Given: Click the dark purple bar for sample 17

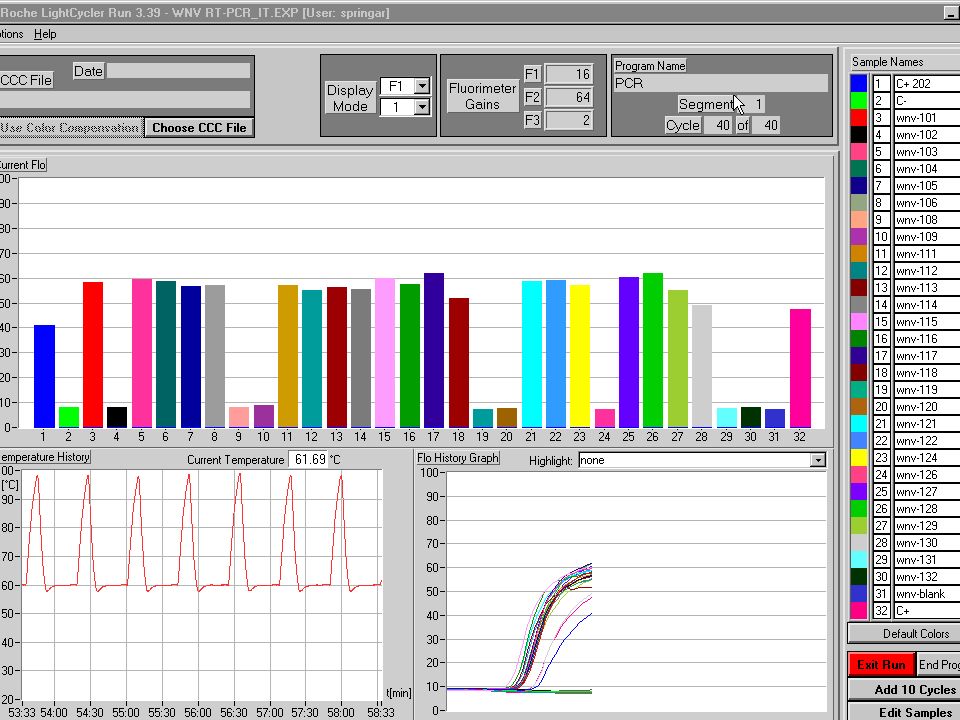Looking at the screenshot, I should coord(433,350).
